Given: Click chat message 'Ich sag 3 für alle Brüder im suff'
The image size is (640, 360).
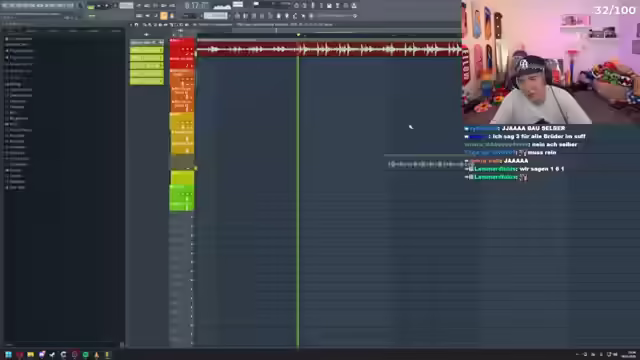Looking at the screenshot, I should 539,136.
